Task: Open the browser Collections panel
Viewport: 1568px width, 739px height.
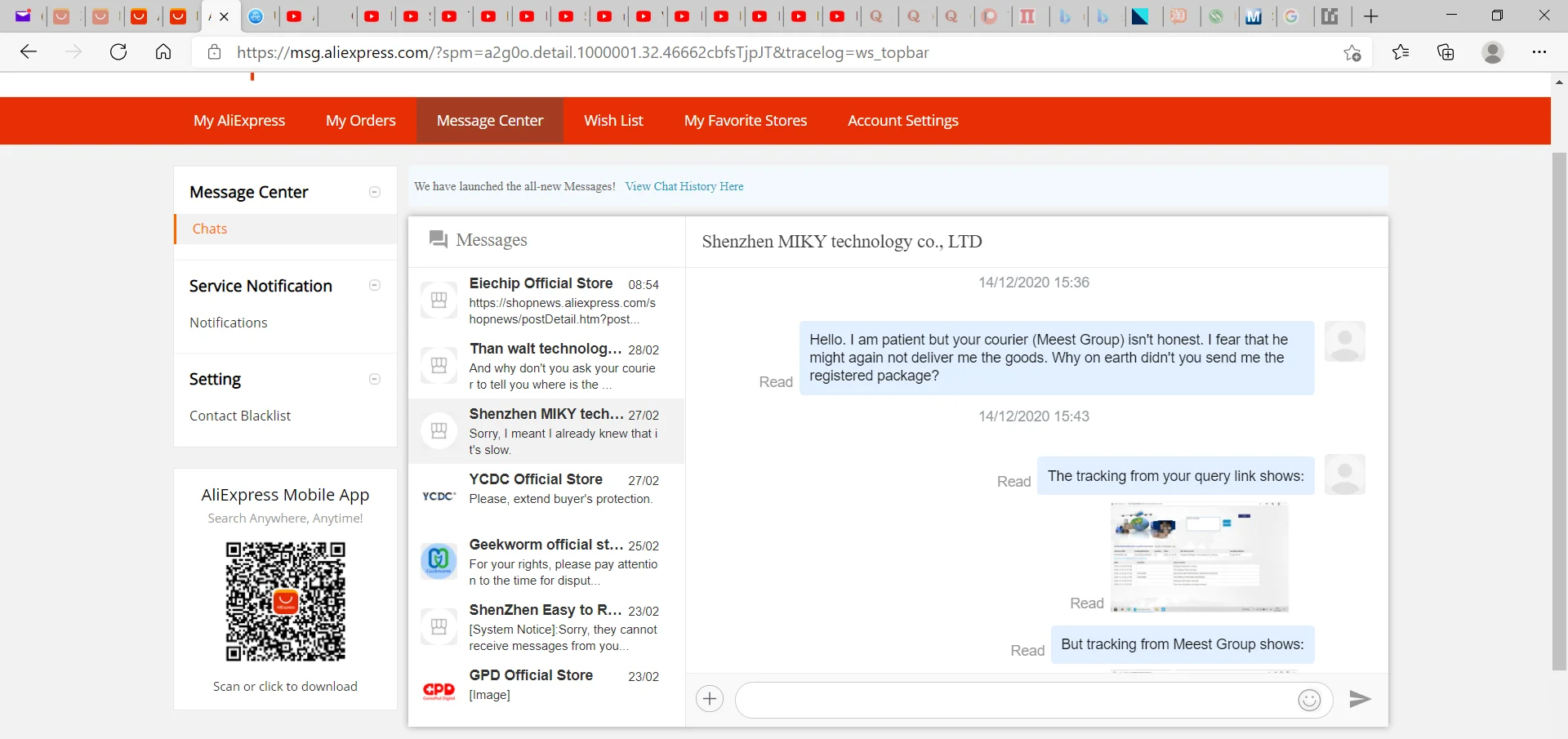Action: pos(1445,52)
